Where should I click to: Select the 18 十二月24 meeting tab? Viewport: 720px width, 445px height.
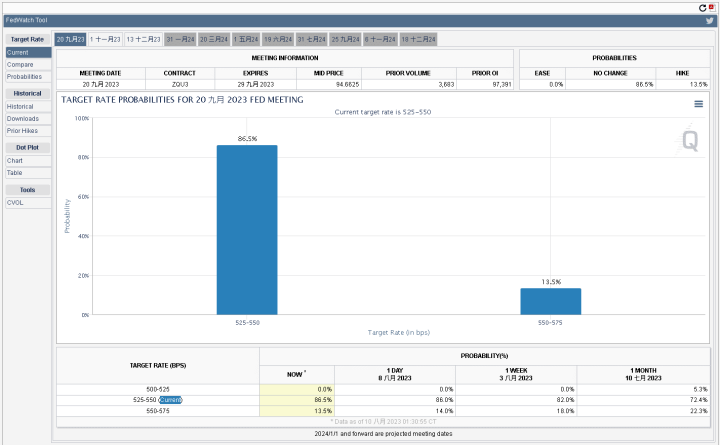[x=418, y=39]
